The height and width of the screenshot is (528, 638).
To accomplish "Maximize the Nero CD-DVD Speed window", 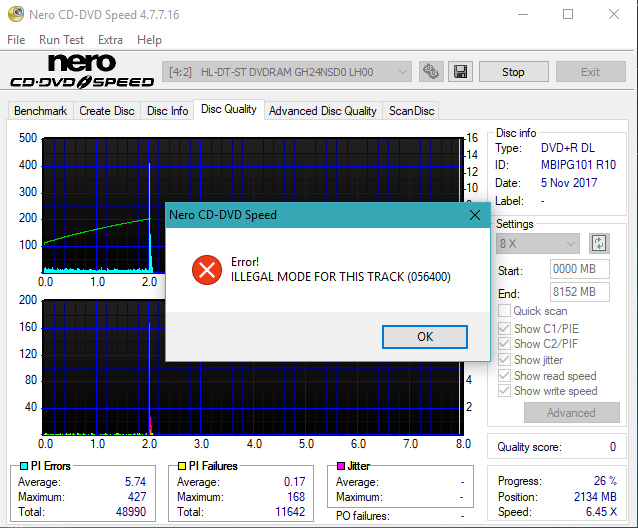I will click(x=568, y=14).
